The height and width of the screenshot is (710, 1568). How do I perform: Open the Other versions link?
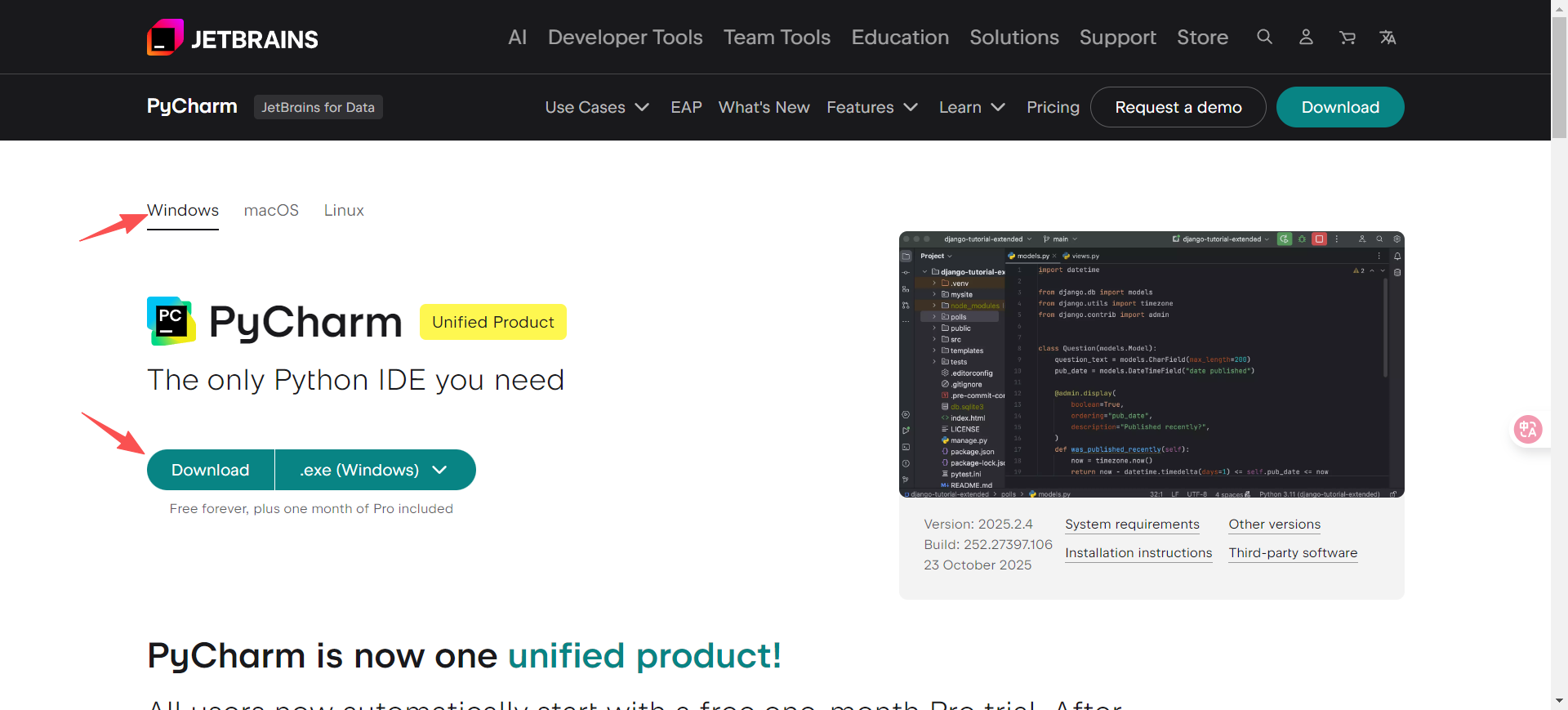point(1274,525)
